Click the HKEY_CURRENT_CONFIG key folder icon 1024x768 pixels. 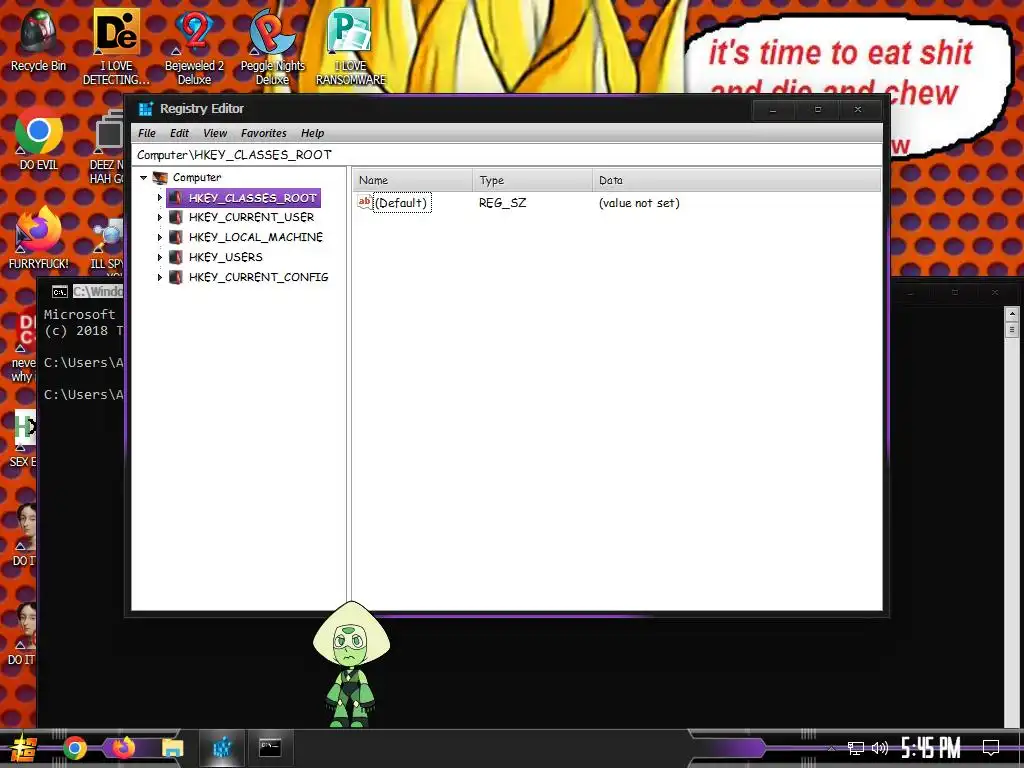175,277
